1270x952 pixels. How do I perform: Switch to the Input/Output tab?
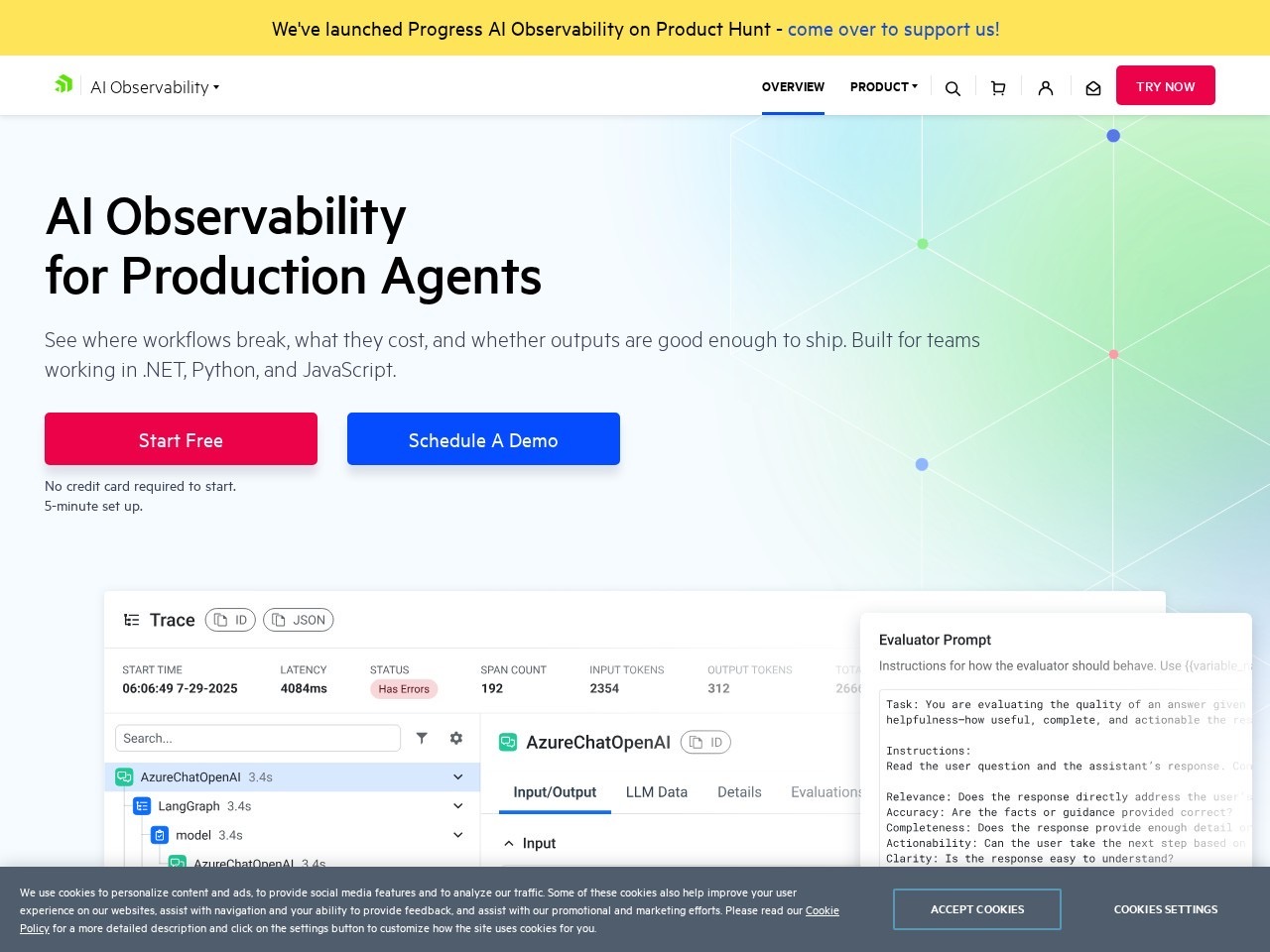coord(555,792)
